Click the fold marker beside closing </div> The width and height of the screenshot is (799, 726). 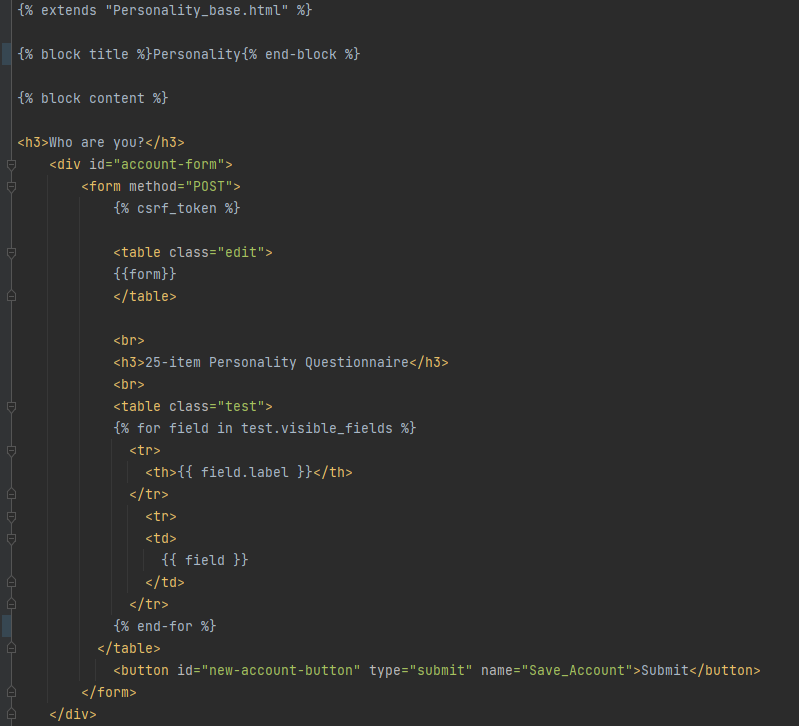11,714
